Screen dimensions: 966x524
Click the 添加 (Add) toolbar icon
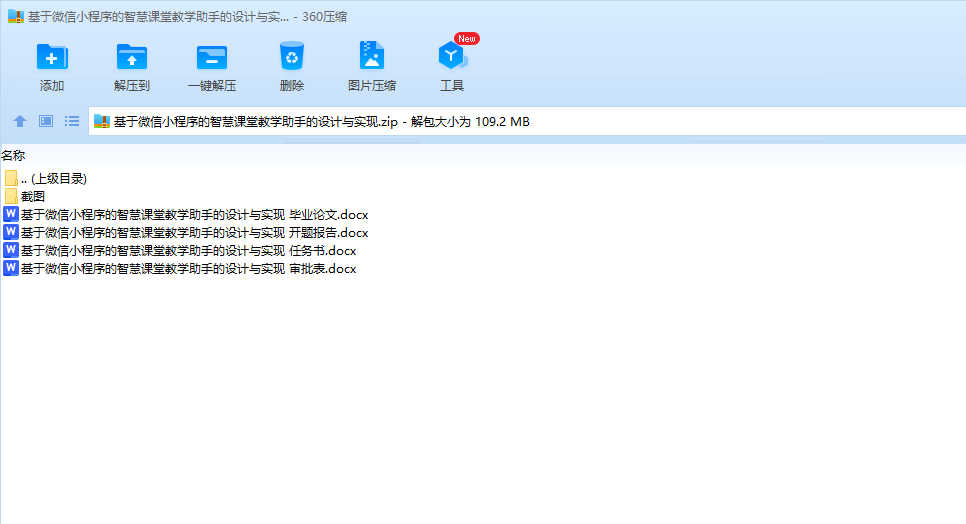52,57
